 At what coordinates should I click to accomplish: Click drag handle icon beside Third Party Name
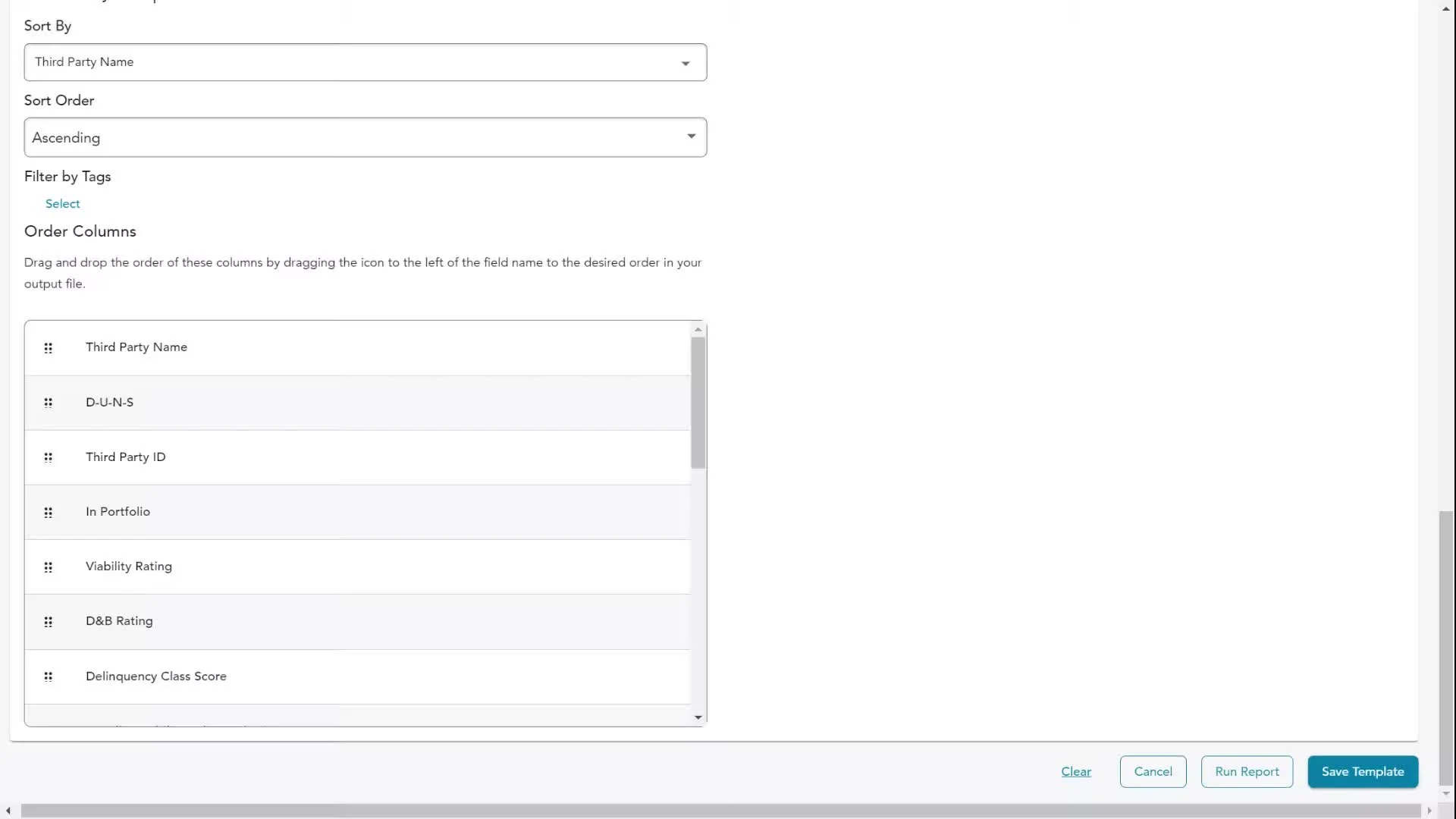click(x=48, y=348)
